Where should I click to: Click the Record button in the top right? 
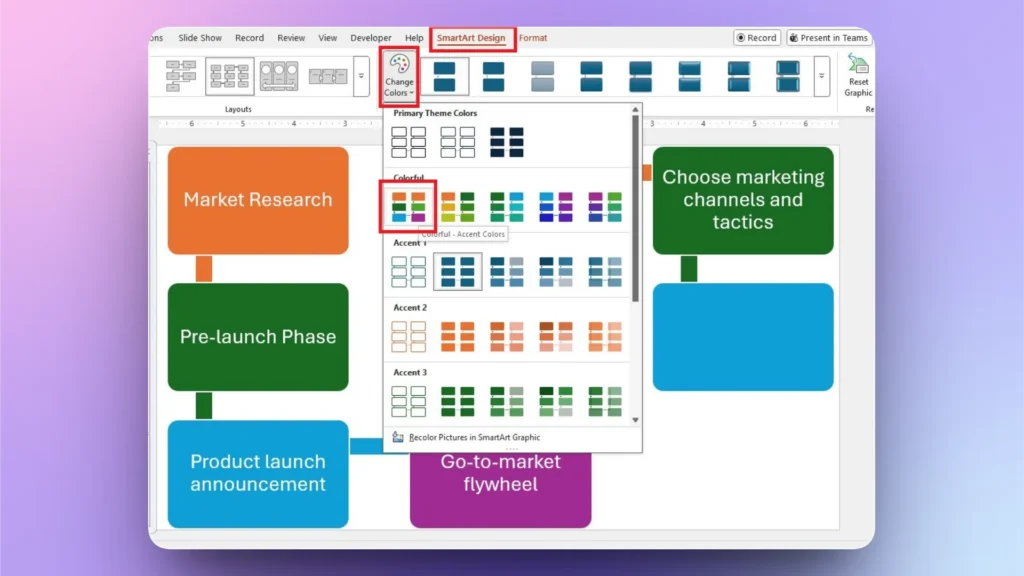coord(757,37)
